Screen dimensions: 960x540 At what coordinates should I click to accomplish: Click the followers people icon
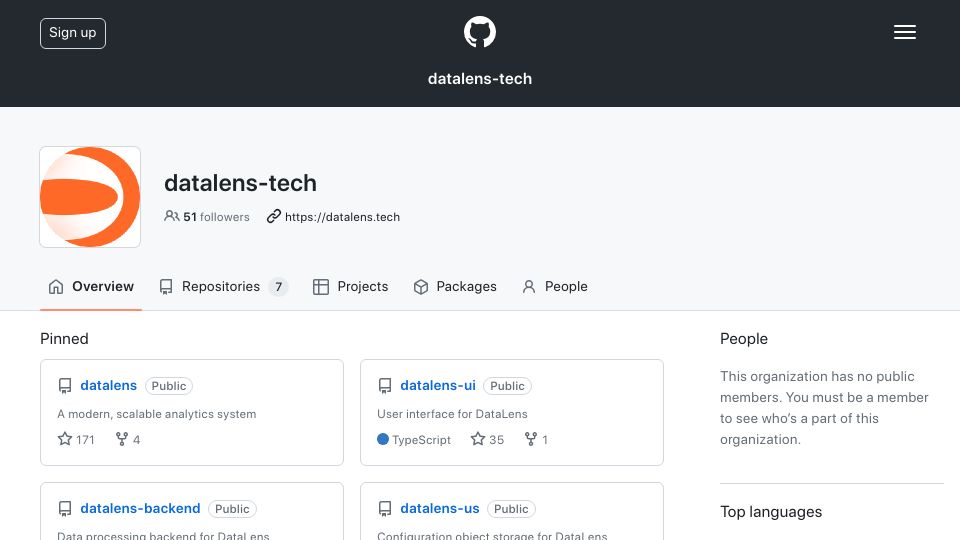point(171,216)
